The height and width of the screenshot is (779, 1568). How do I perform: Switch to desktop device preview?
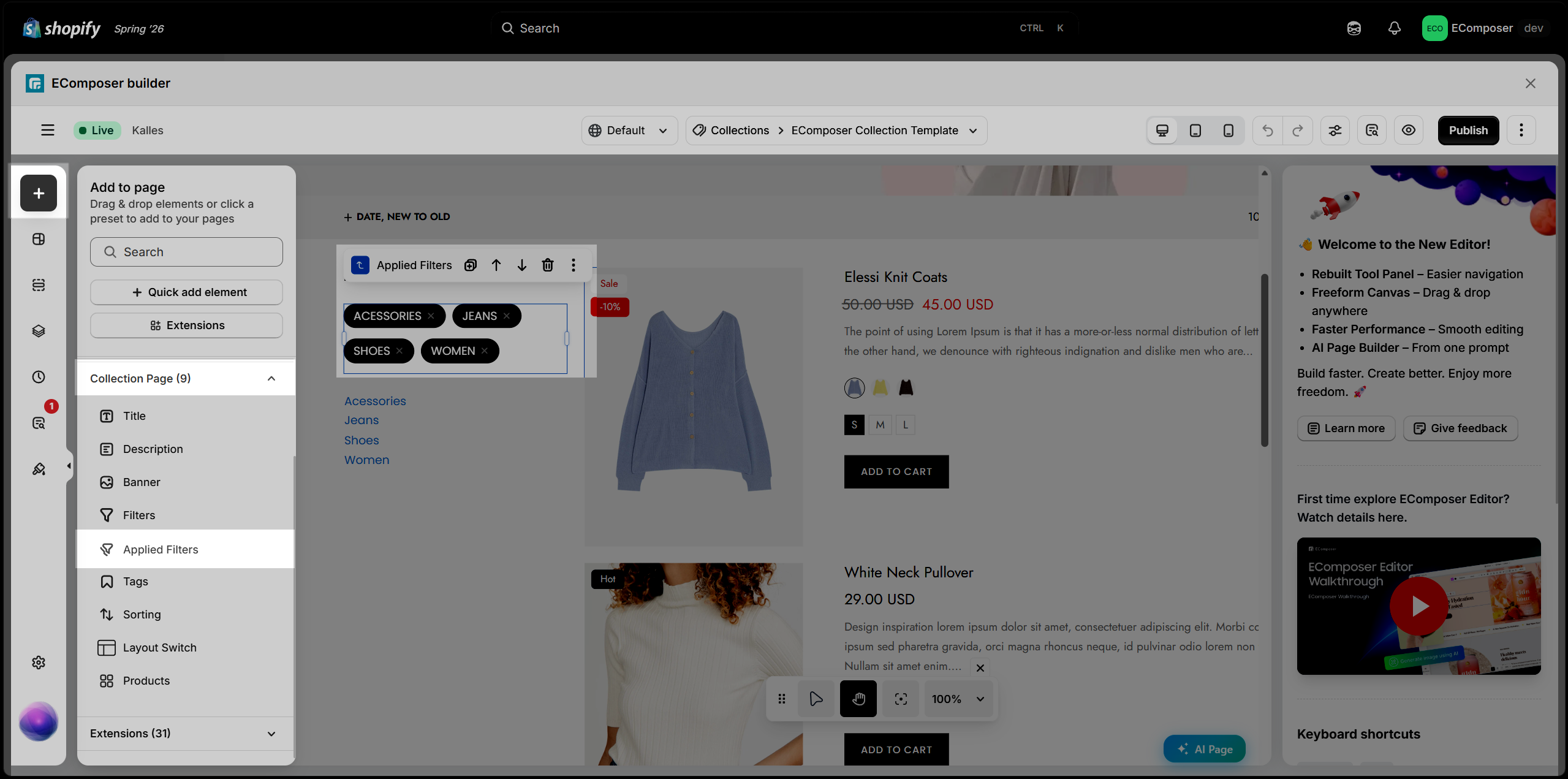coord(1162,130)
